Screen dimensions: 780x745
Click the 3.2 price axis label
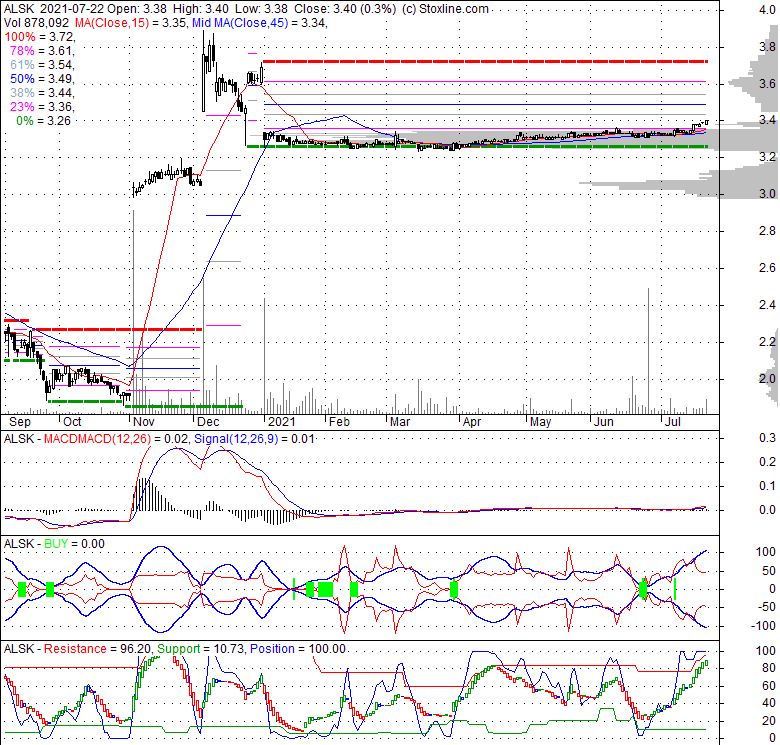point(768,157)
